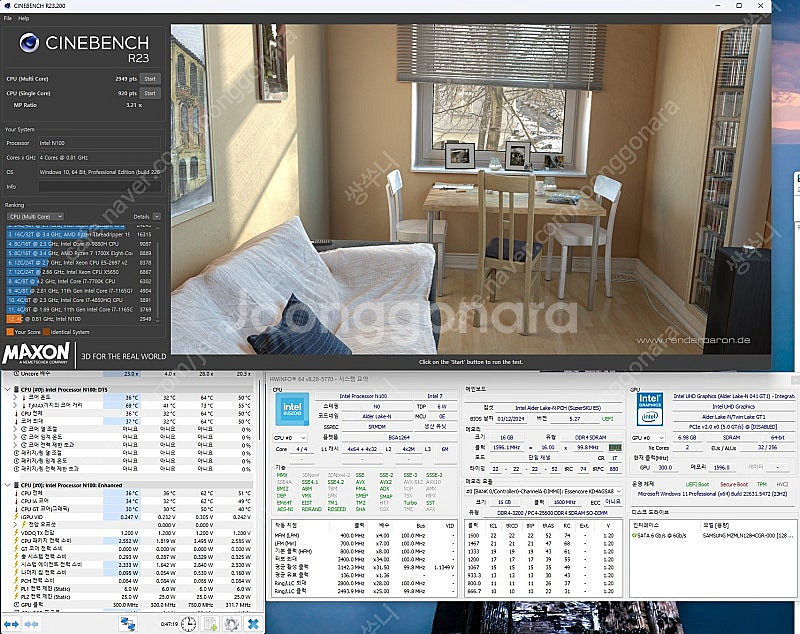This screenshot has height=634, width=800.
Task: Select the Intel Xeon CPU X5650 ranking row
Action: coord(79,272)
